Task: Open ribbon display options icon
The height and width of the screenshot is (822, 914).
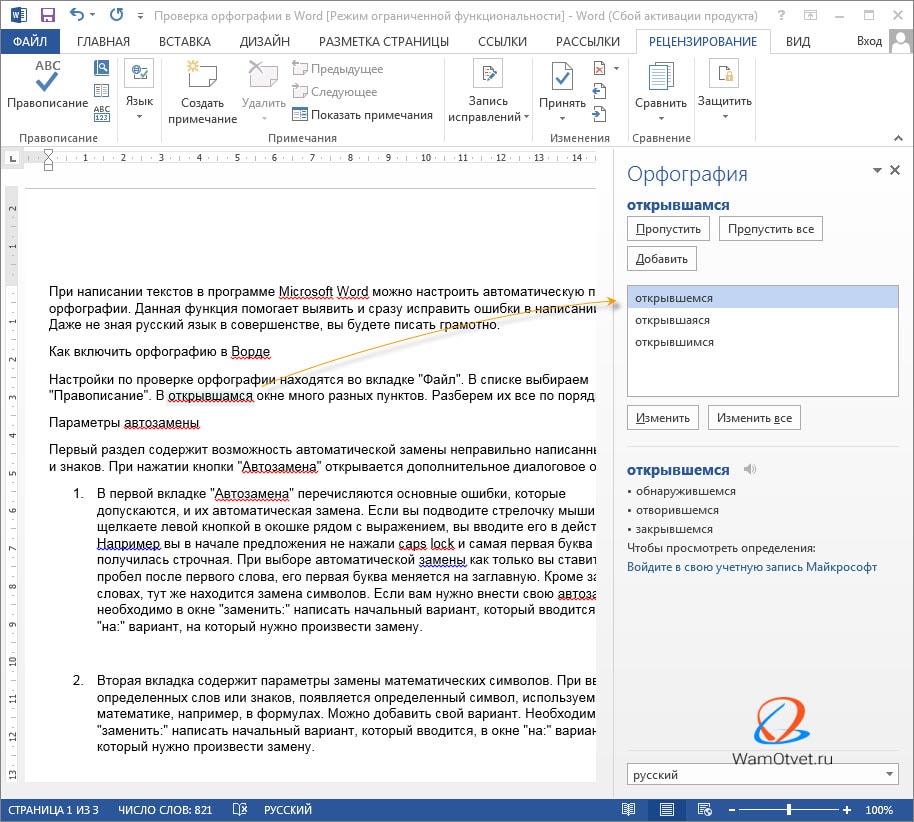Action: coord(810,16)
